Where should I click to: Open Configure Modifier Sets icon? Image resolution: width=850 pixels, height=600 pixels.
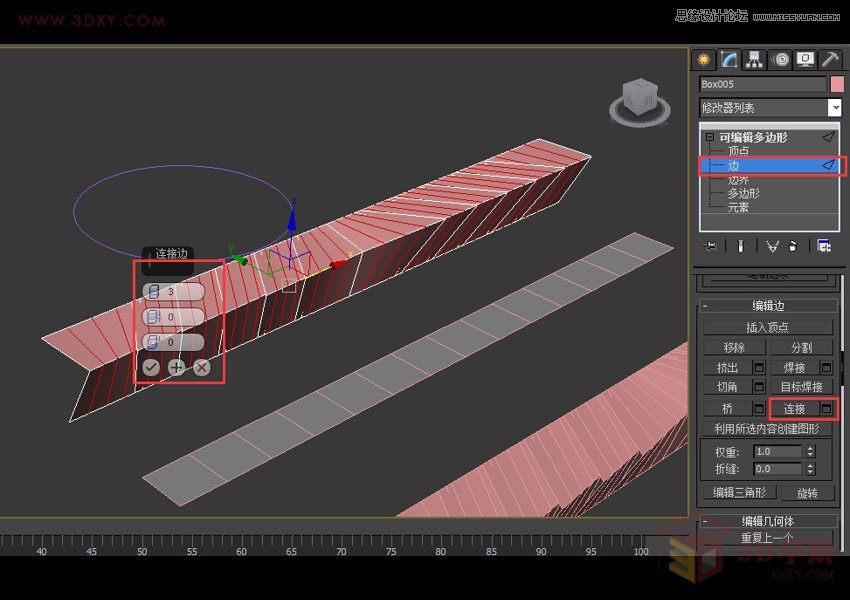[823, 245]
